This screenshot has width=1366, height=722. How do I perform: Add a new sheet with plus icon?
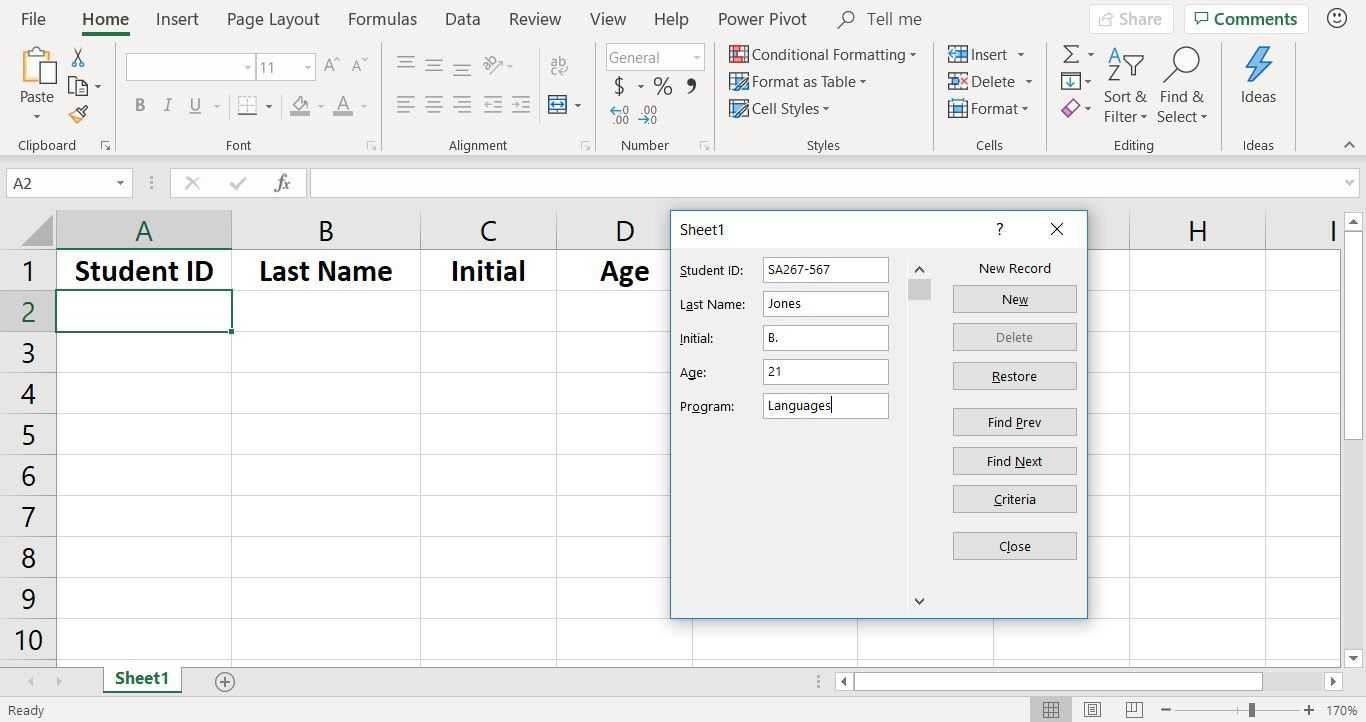click(x=225, y=681)
